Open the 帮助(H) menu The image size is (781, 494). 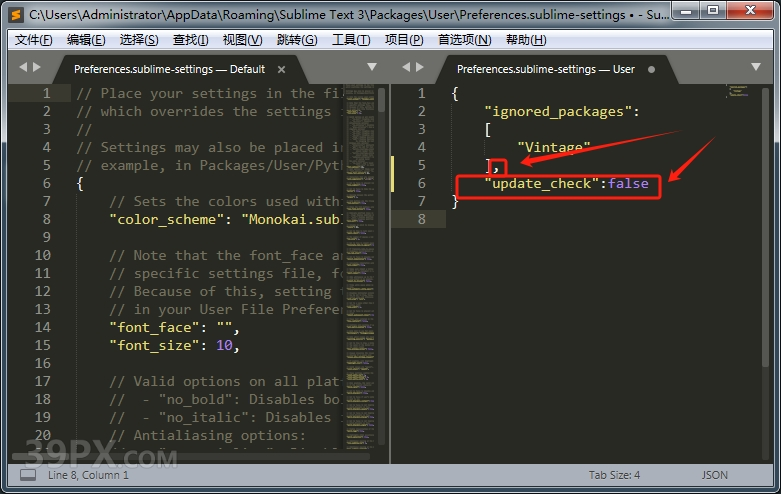526,40
